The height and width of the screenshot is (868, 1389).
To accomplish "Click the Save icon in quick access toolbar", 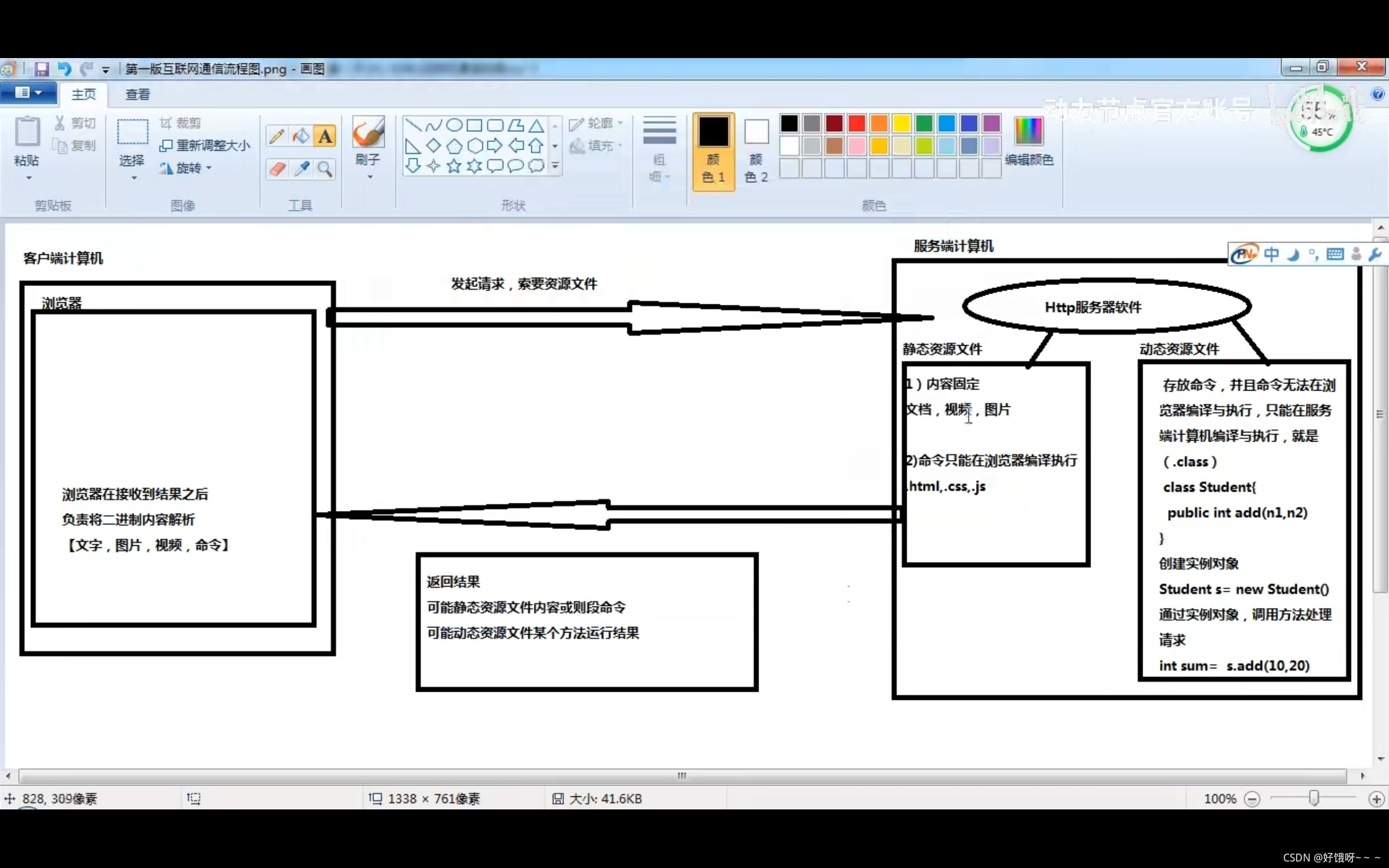I will [41, 68].
